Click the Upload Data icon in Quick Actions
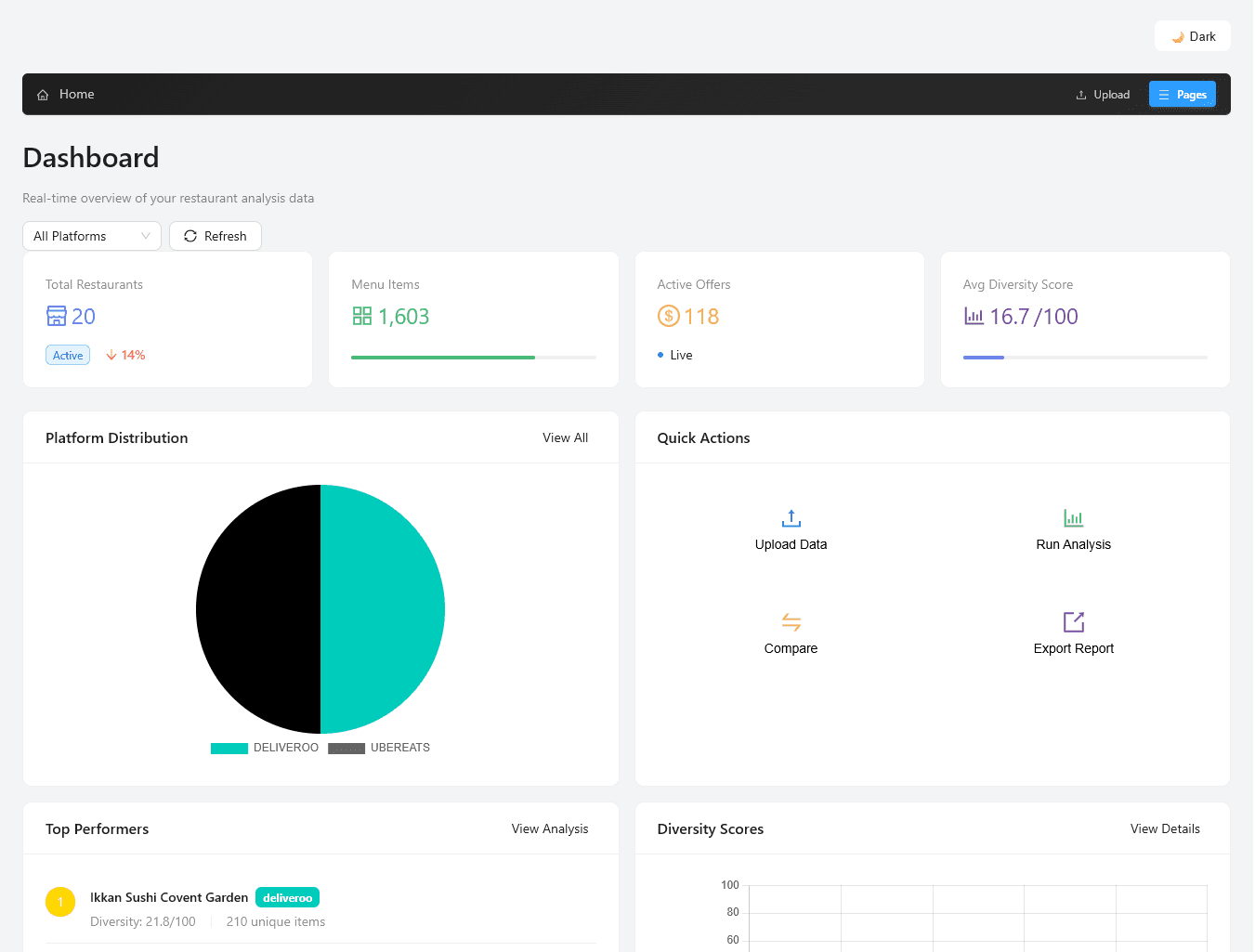The image size is (1255, 952). (791, 518)
